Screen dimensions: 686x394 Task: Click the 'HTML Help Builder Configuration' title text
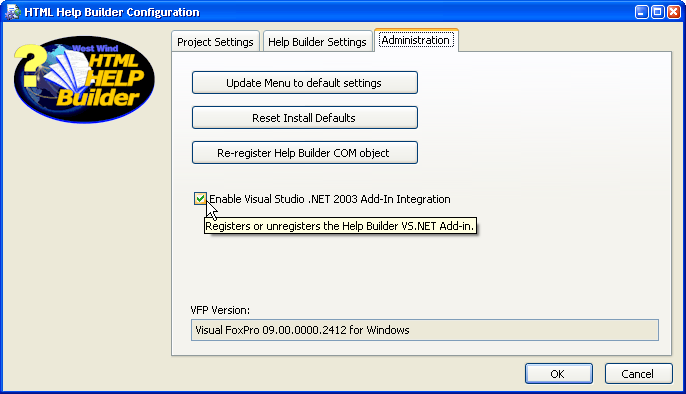[112, 12]
